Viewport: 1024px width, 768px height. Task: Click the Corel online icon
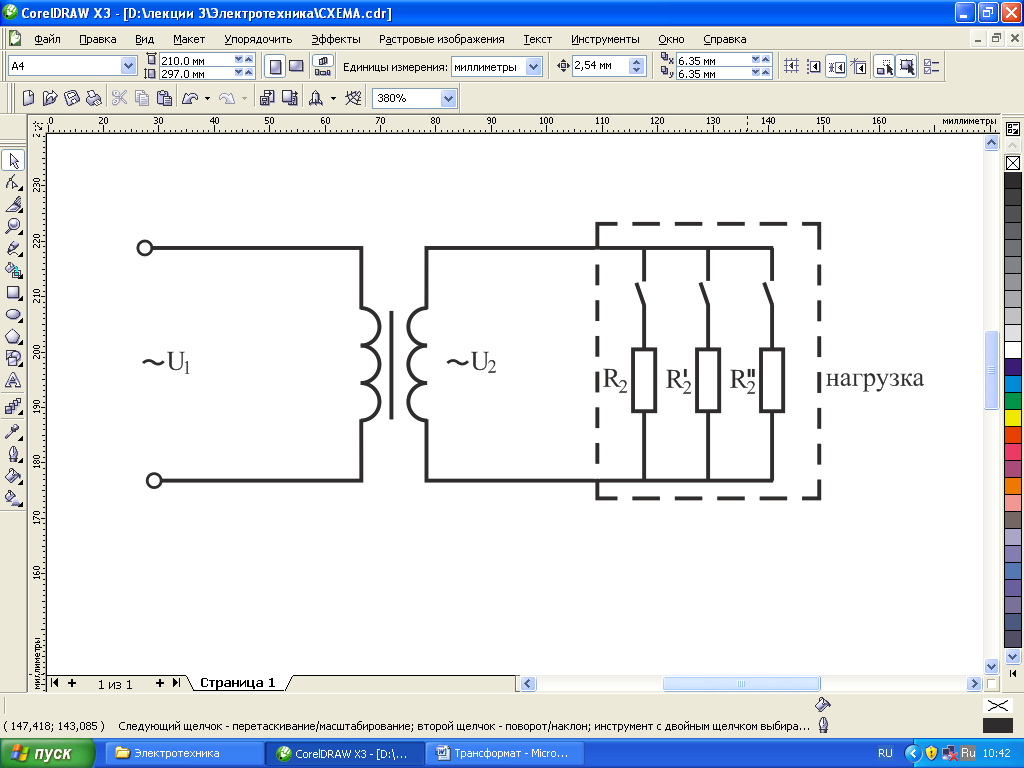pyautogui.click(x=353, y=98)
